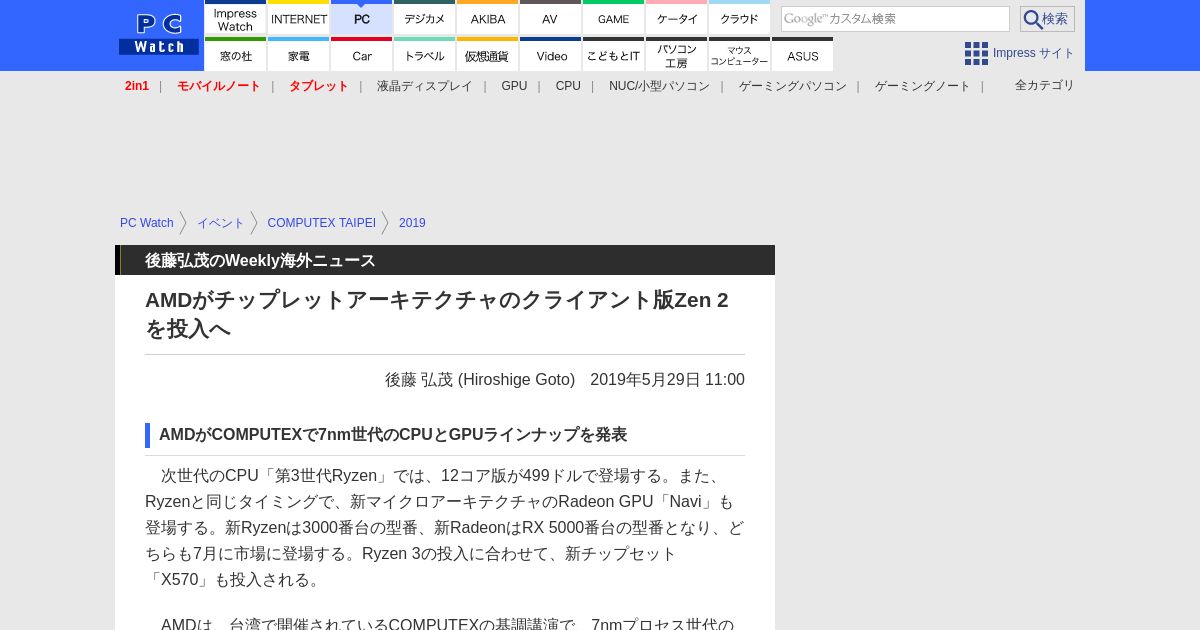Open the AV Watch tab
Screen dimensions: 1200x630
pyautogui.click(x=550, y=18)
